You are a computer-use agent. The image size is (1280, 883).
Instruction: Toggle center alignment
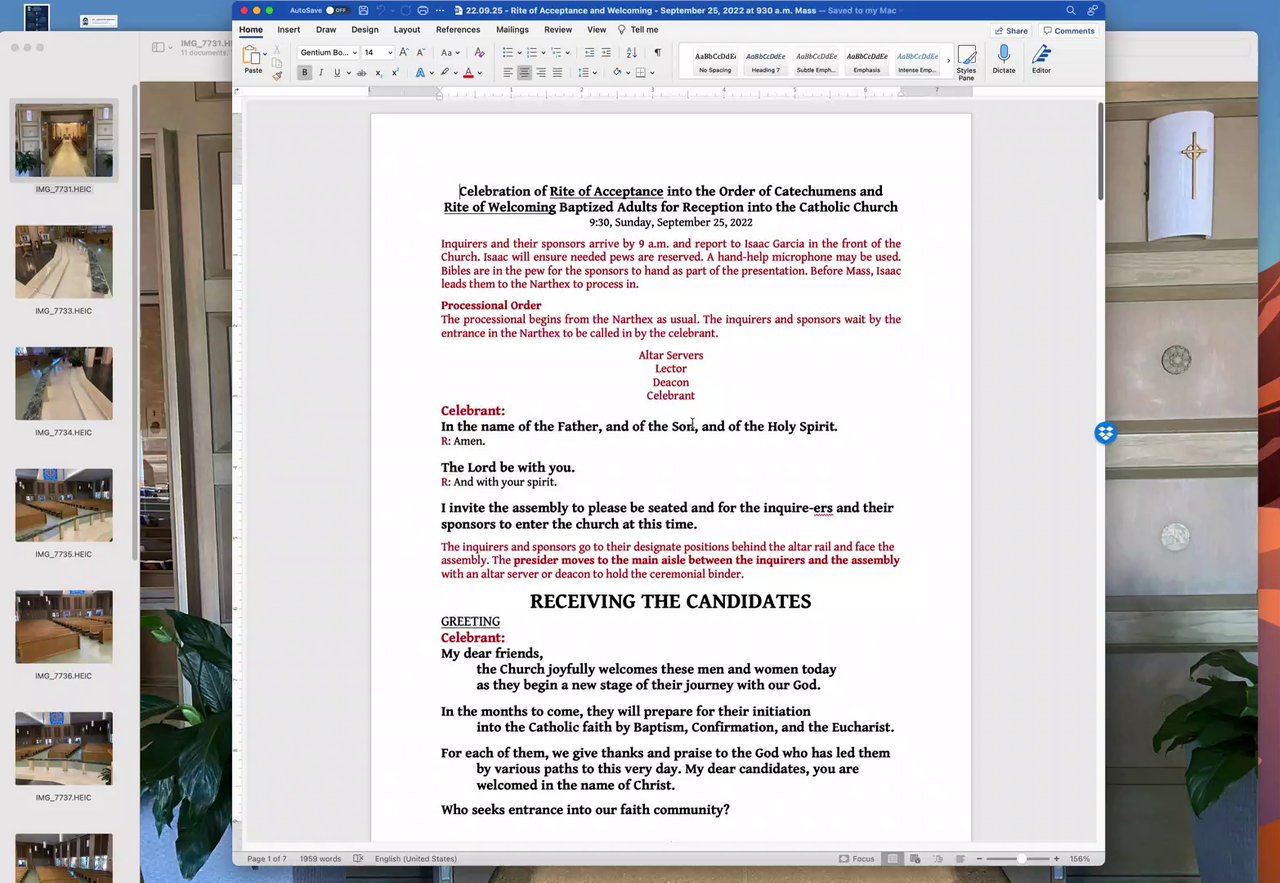[524, 73]
